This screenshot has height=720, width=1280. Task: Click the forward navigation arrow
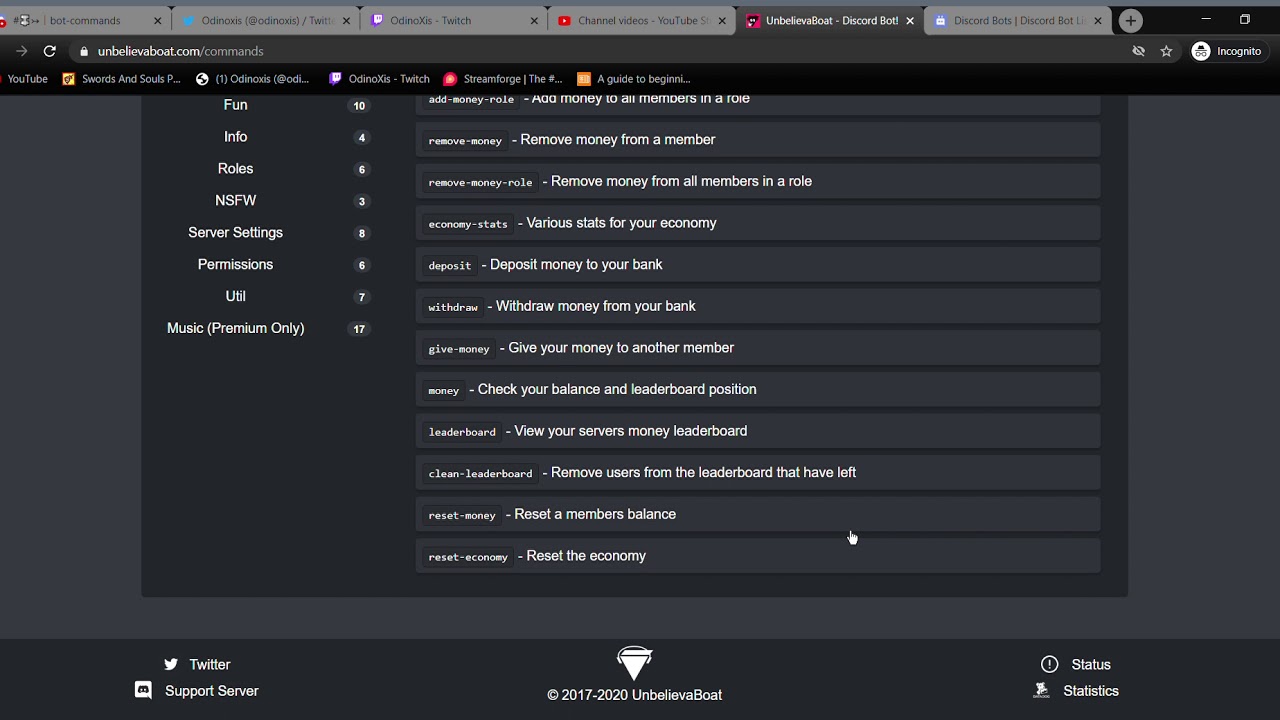click(x=21, y=51)
